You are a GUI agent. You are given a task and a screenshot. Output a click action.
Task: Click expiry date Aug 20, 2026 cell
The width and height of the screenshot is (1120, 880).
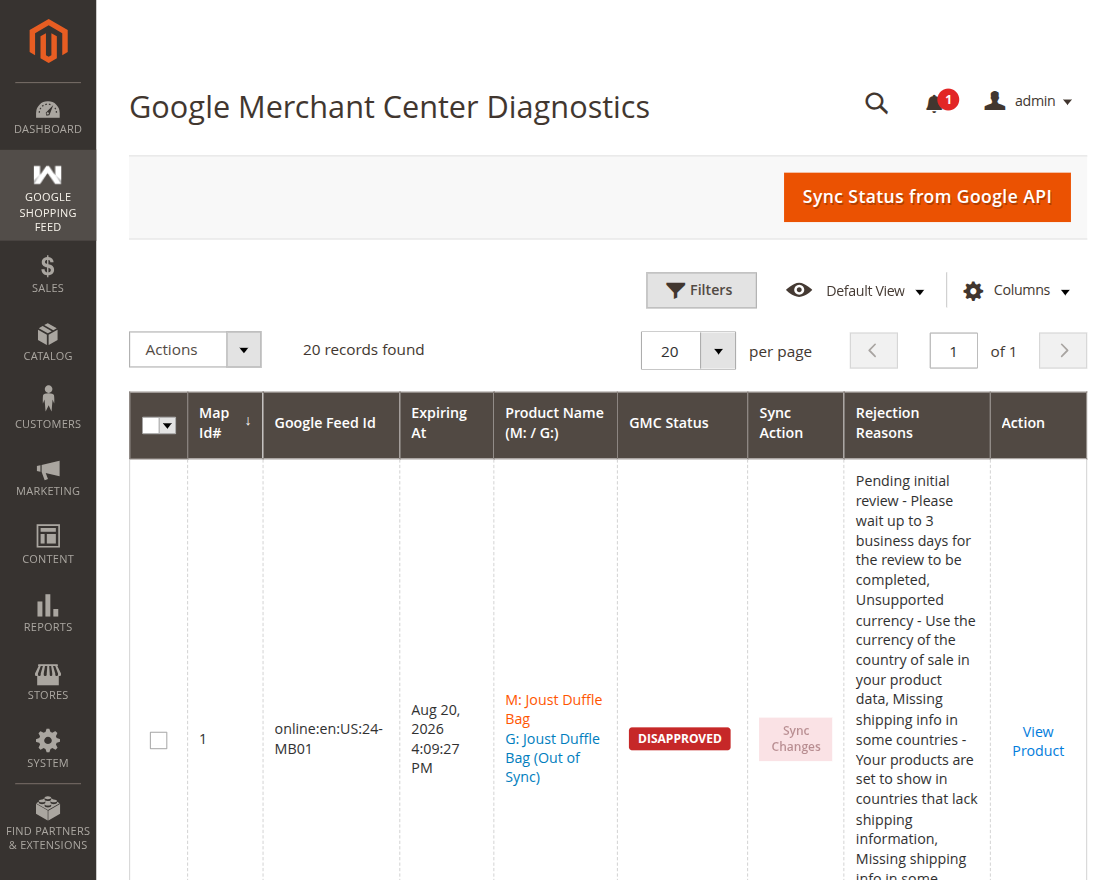pyautogui.click(x=436, y=739)
